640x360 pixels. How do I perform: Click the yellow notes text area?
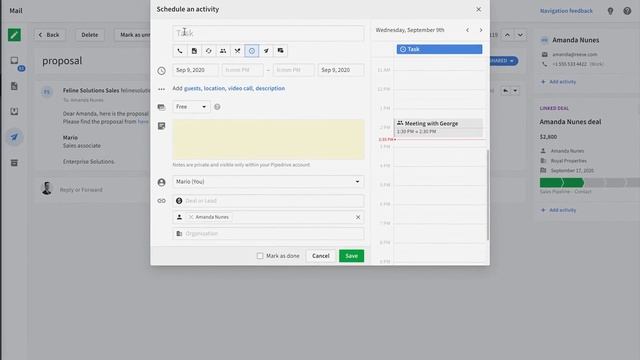268,139
